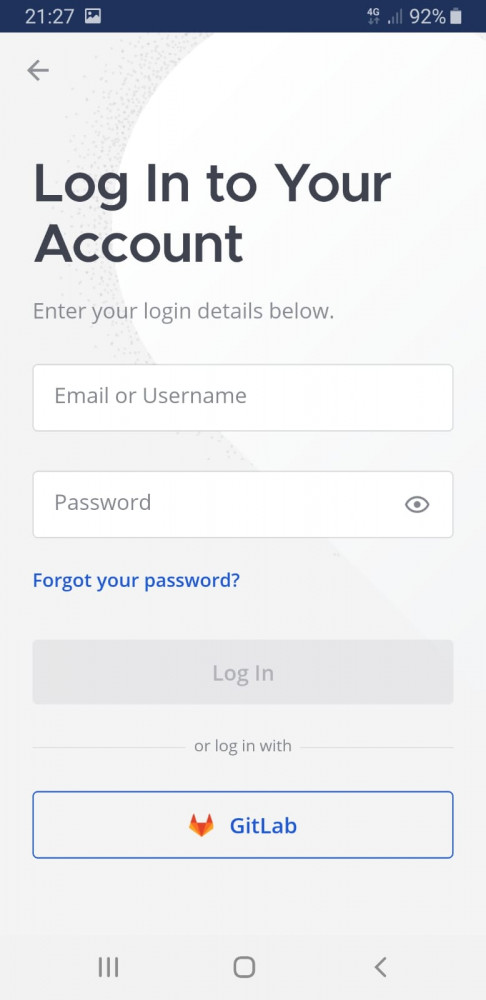This screenshot has width=486, height=1000.
Task: Tap the 'Enter your login details below' text
Action: (184, 311)
